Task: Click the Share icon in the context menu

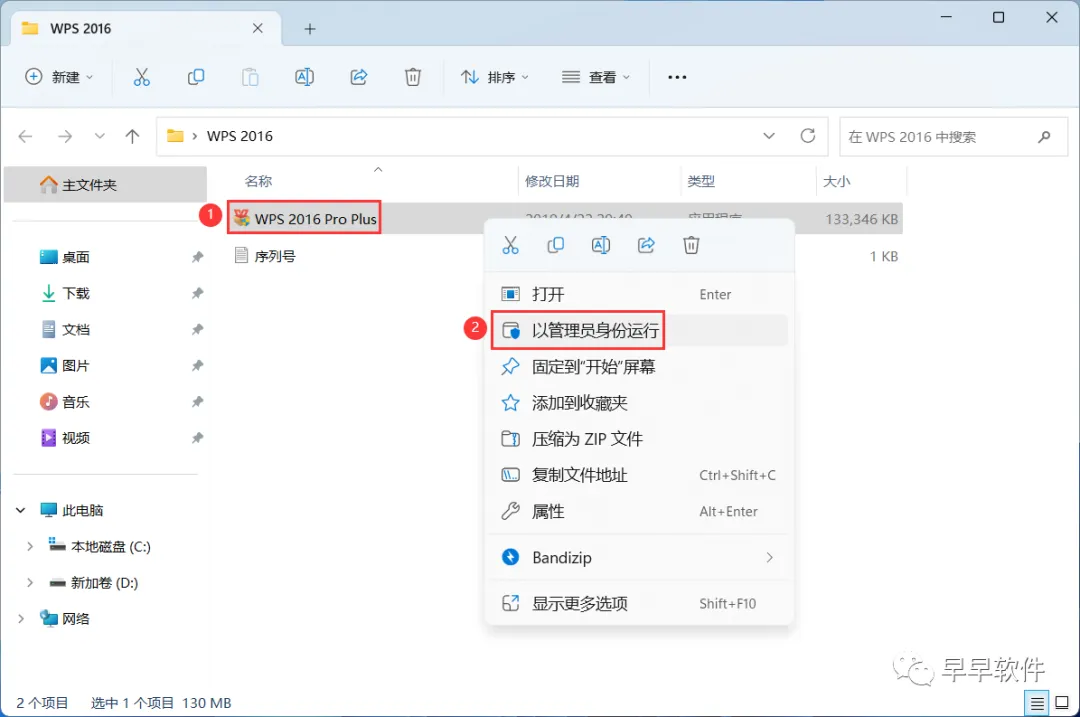Action: 646,245
